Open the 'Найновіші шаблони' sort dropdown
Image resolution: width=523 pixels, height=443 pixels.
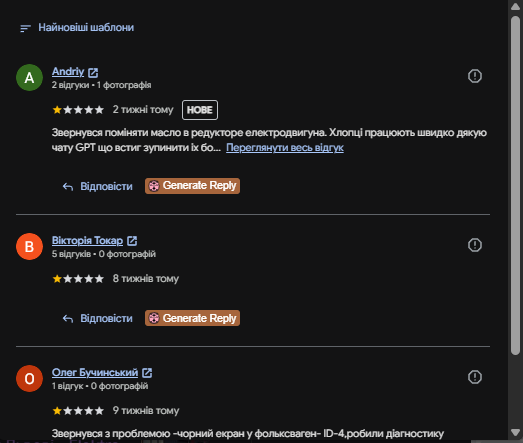coord(77,28)
